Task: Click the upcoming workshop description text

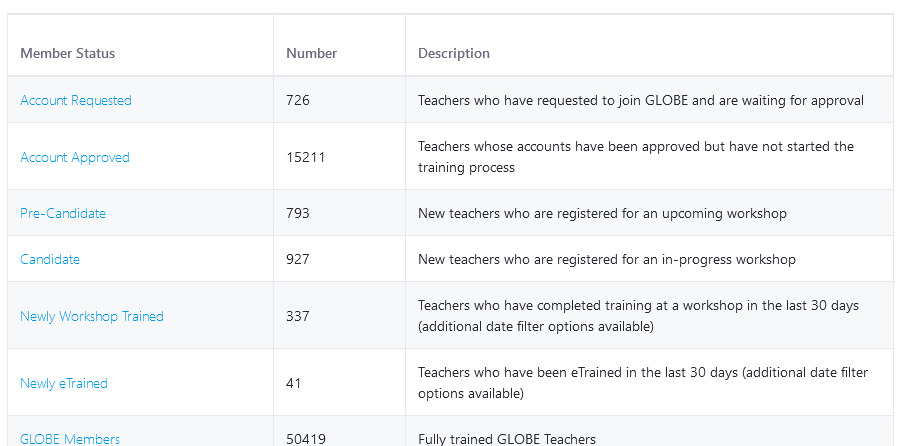Action: tap(602, 213)
